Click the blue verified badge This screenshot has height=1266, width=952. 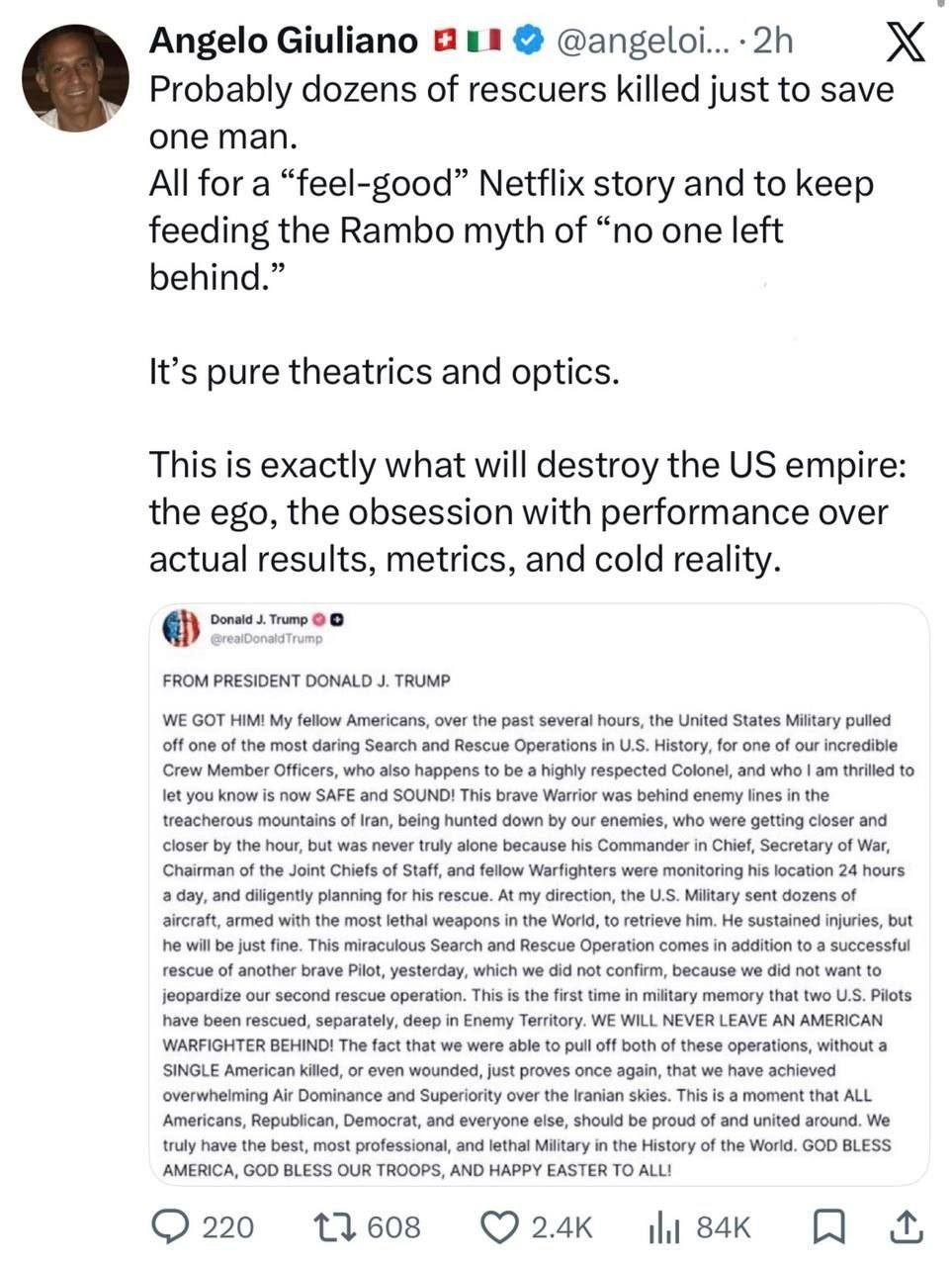pos(531,40)
